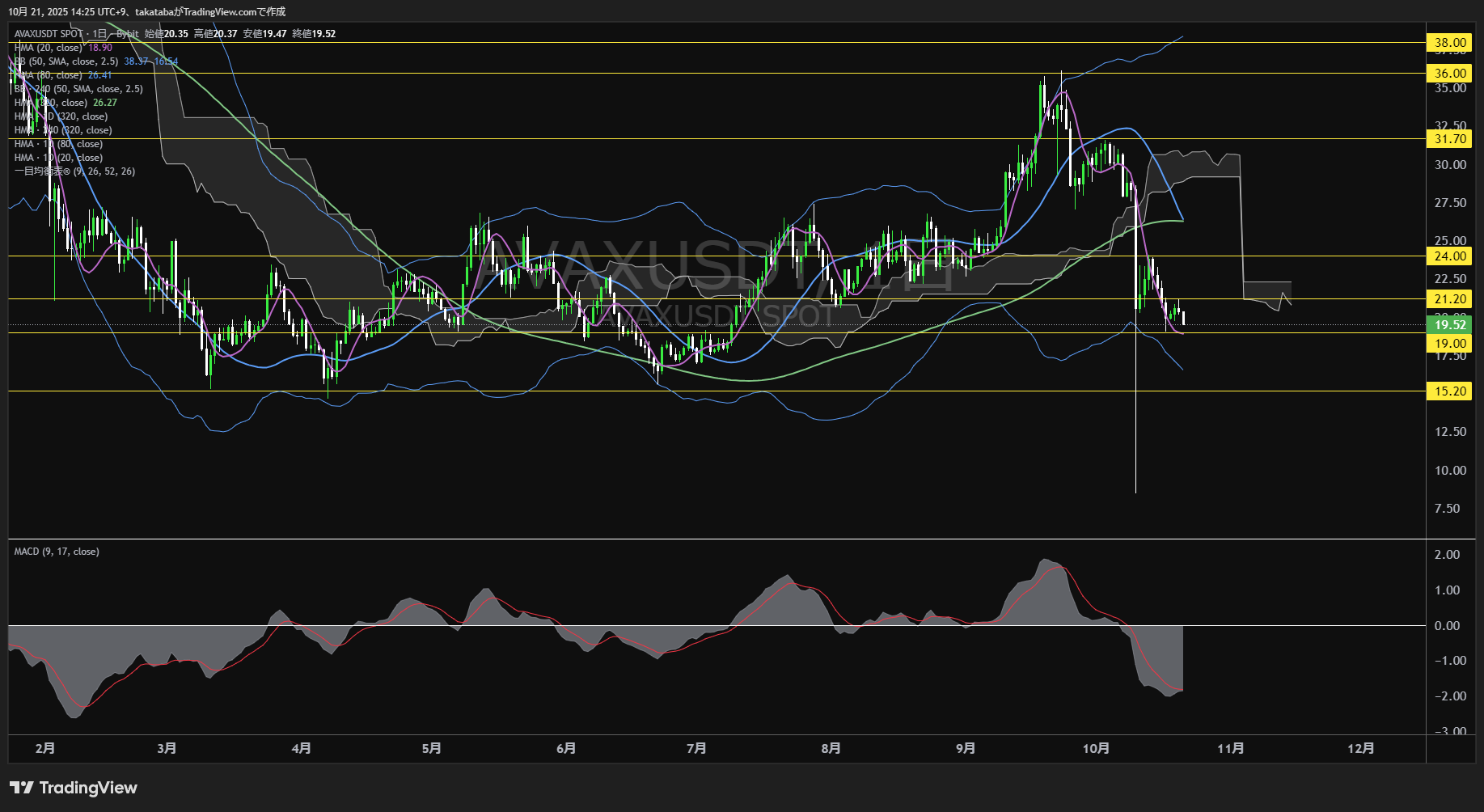Select the BB (50, SMA, close, 2.5) legend
Image resolution: width=1484 pixels, height=812 pixels.
(68, 61)
